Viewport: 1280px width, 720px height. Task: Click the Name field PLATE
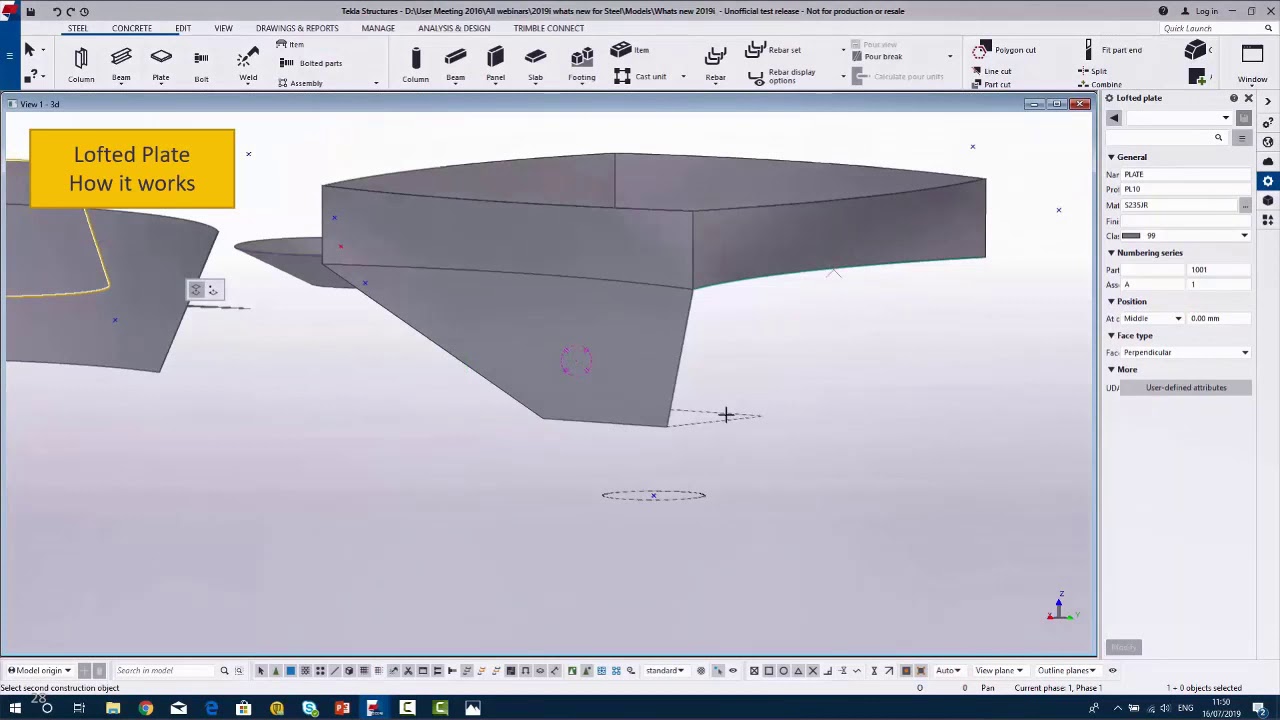coord(1187,175)
